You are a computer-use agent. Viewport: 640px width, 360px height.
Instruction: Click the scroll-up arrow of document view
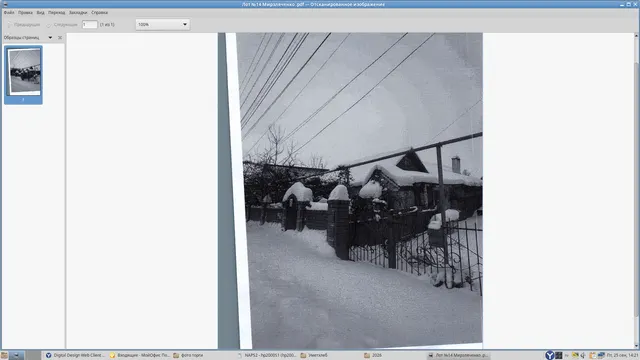click(x=636, y=36)
